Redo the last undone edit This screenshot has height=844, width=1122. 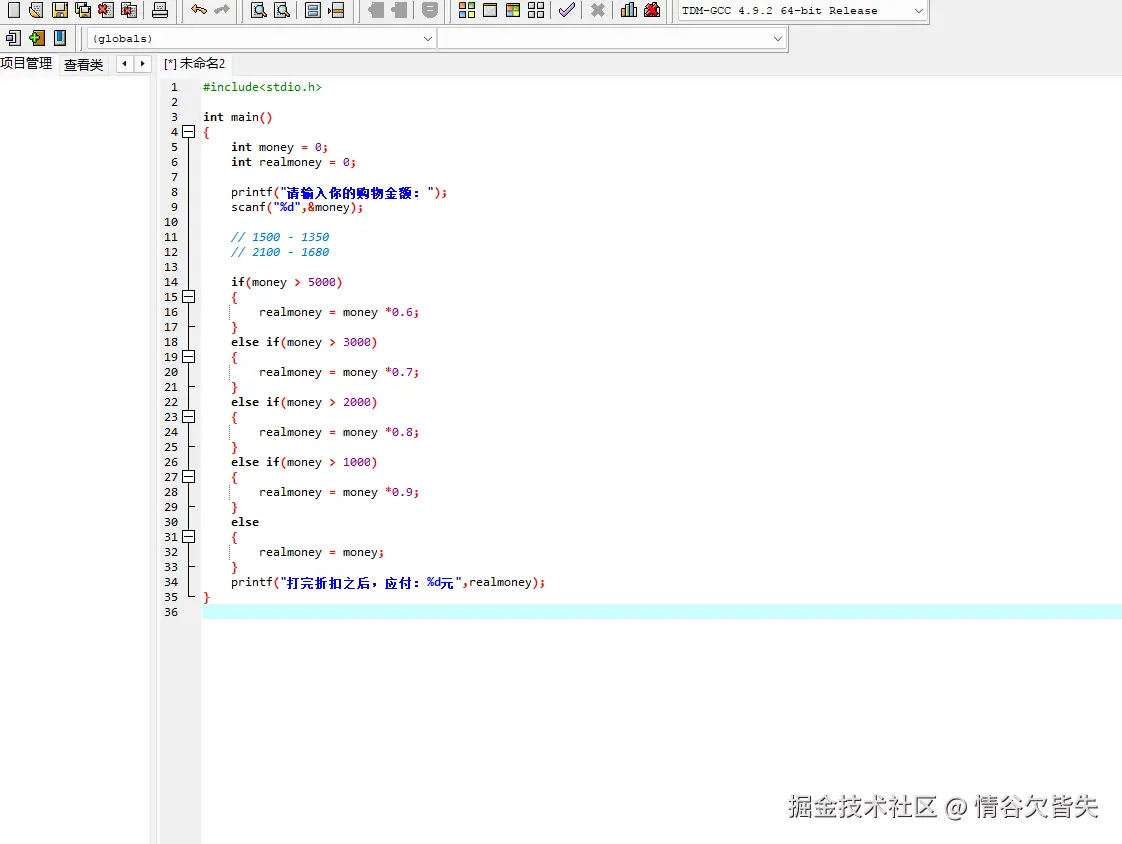click(x=222, y=10)
